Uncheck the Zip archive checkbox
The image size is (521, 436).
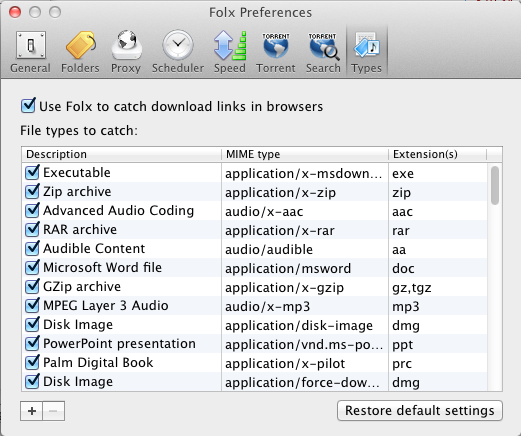click(x=32, y=191)
